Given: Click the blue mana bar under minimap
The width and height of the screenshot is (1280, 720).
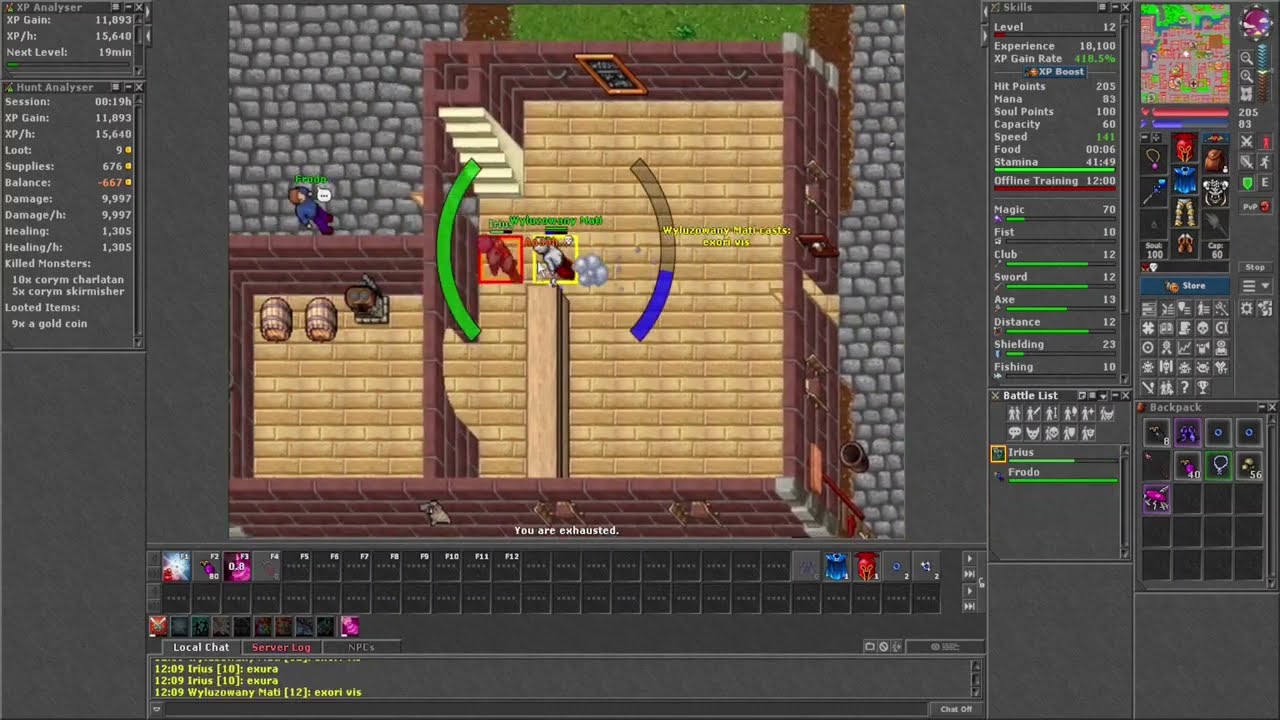Looking at the screenshot, I should pos(1190,123).
